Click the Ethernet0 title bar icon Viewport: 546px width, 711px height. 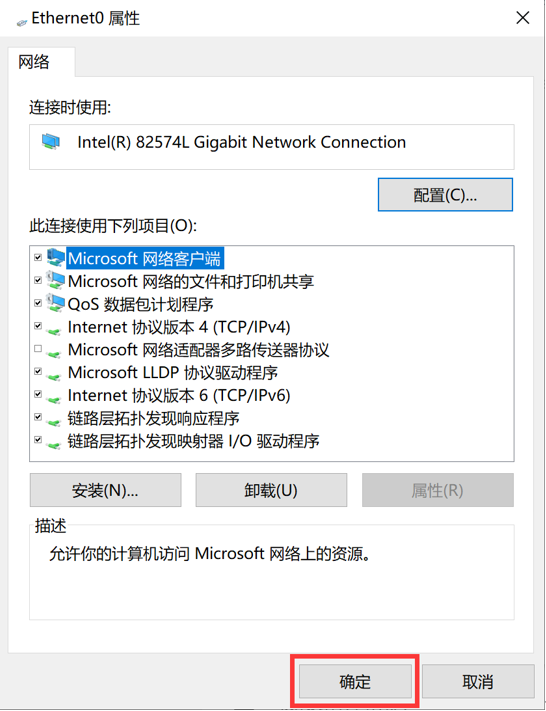[22, 21]
